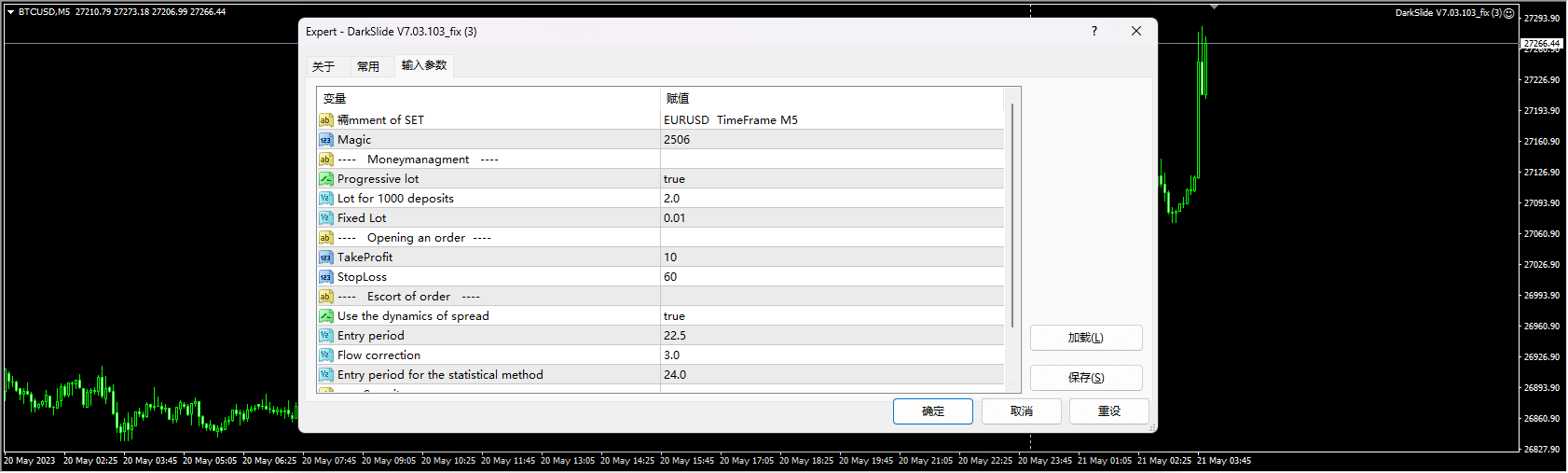Click the string icon of Opening an order row

(x=325, y=238)
